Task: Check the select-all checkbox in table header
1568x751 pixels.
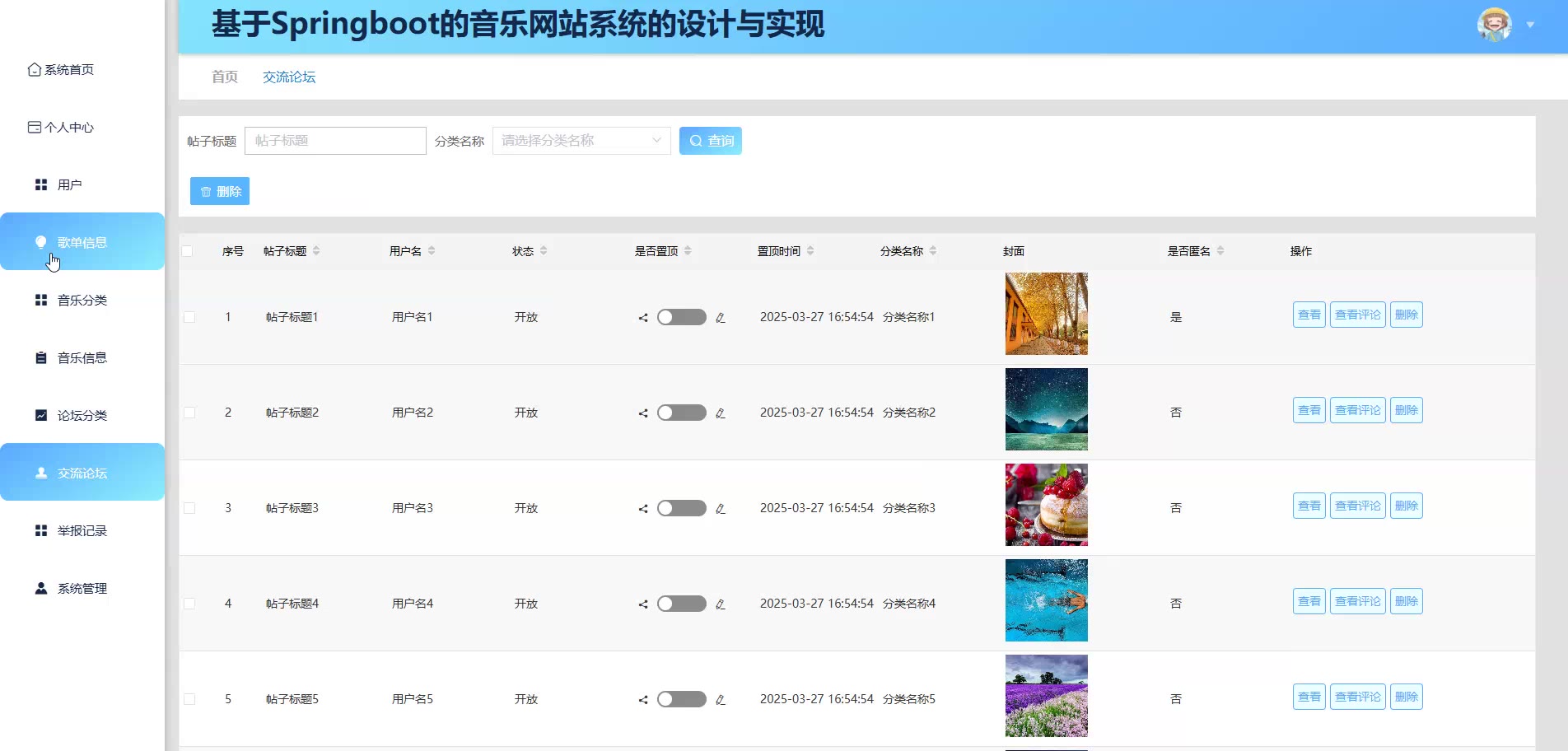Action: [188, 251]
